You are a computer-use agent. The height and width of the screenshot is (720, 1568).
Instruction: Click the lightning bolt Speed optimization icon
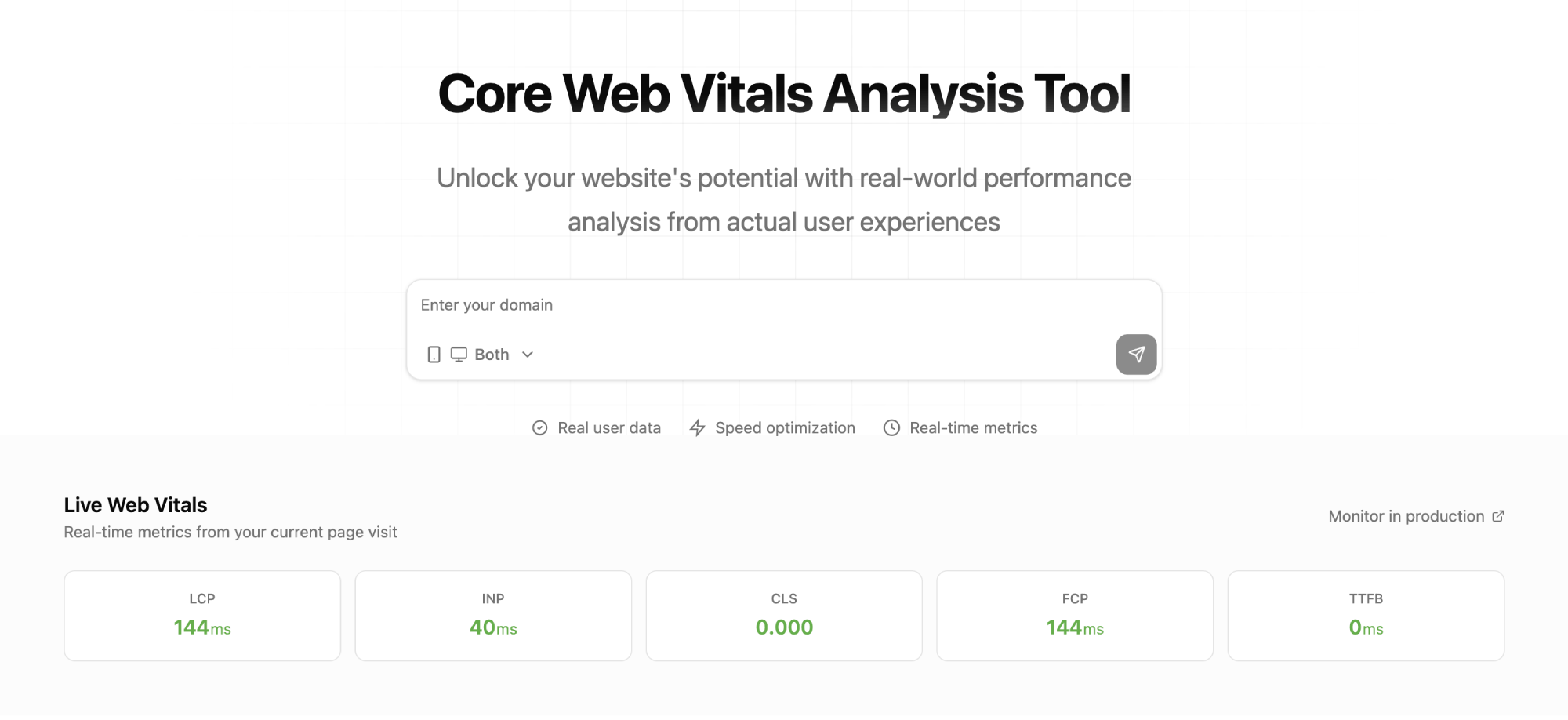pyautogui.click(x=697, y=428)
